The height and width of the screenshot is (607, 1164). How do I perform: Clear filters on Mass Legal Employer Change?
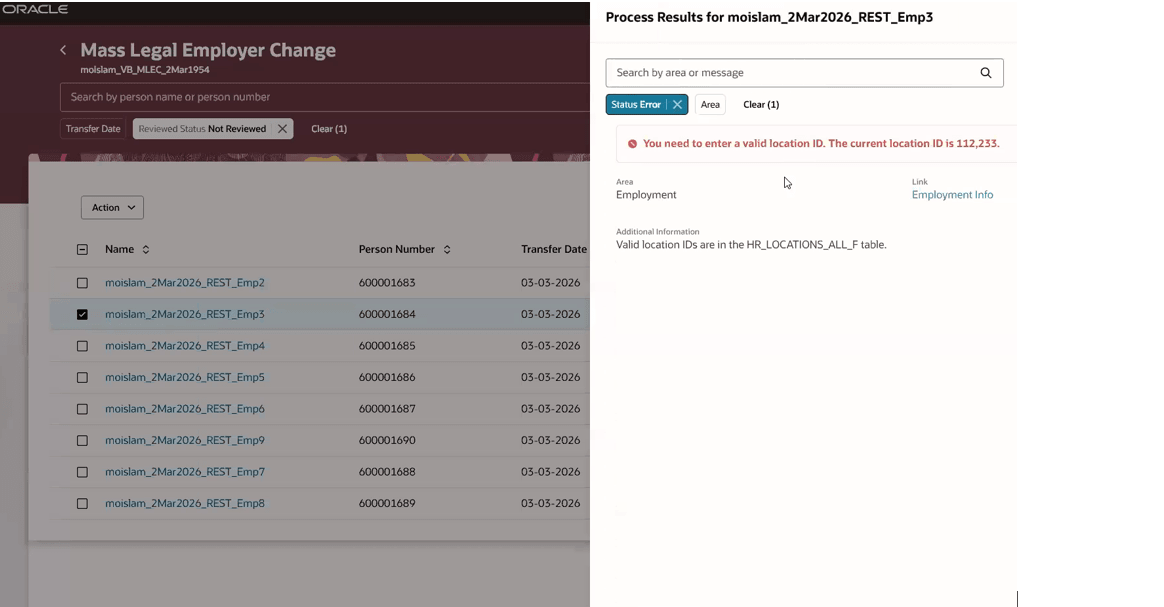click(x=329, y=128)
